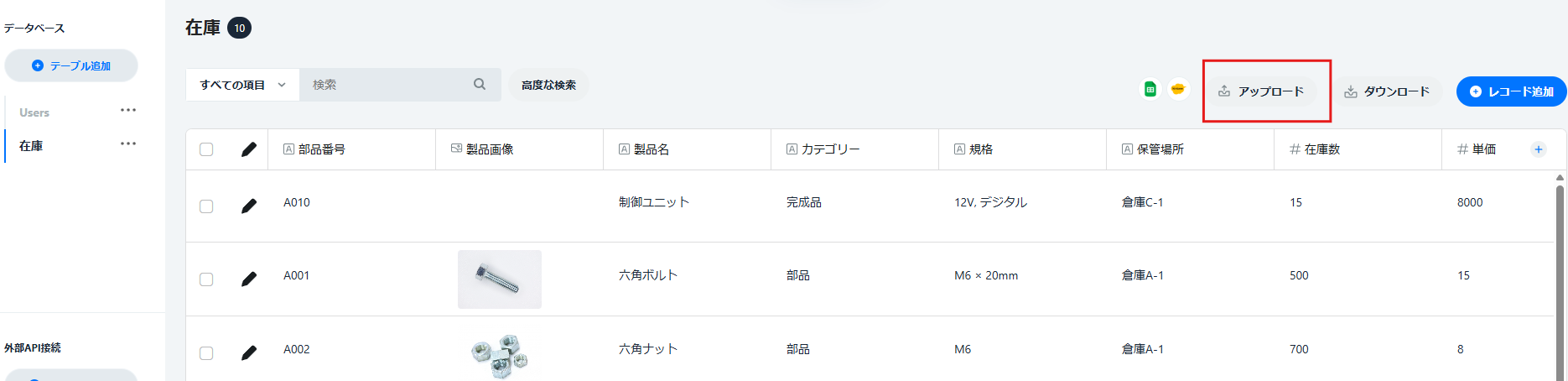Open the 六角ボルト product image thumbnail
1568x381 pixels.
coord(500,279)
